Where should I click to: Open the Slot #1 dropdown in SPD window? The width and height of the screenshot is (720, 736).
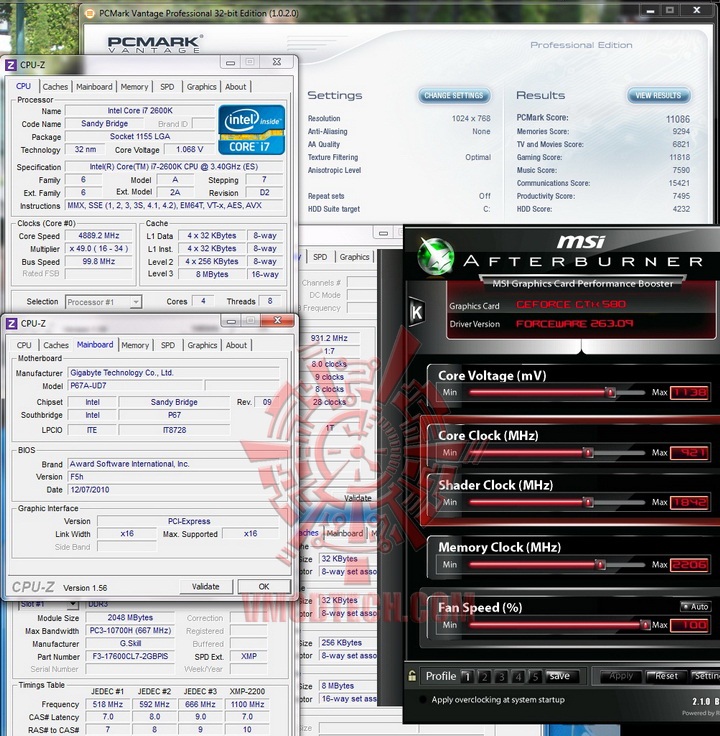tap(73, 604)
